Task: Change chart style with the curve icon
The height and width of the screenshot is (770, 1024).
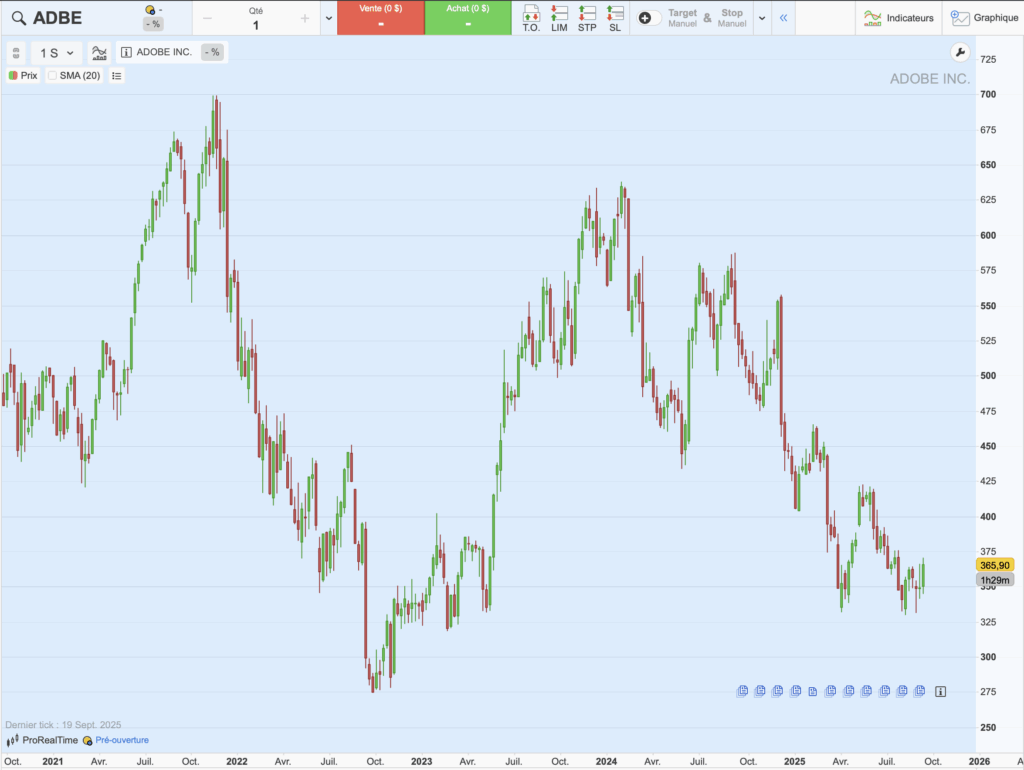Action: [99, 51]
